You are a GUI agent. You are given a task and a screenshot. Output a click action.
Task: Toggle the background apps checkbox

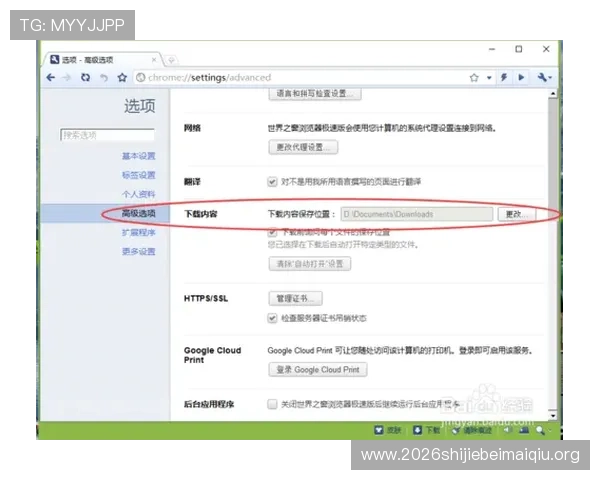(272, 404)
